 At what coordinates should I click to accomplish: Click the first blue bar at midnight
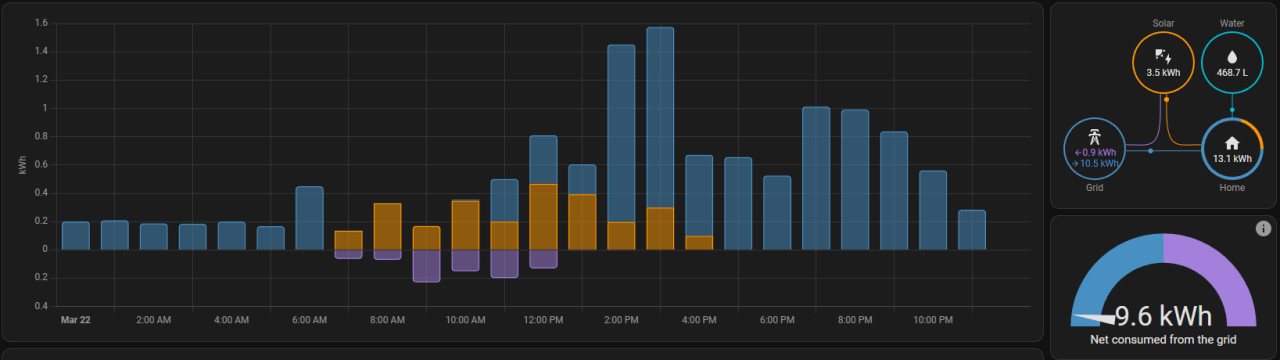pyautogui.click(x=75, y=236)
